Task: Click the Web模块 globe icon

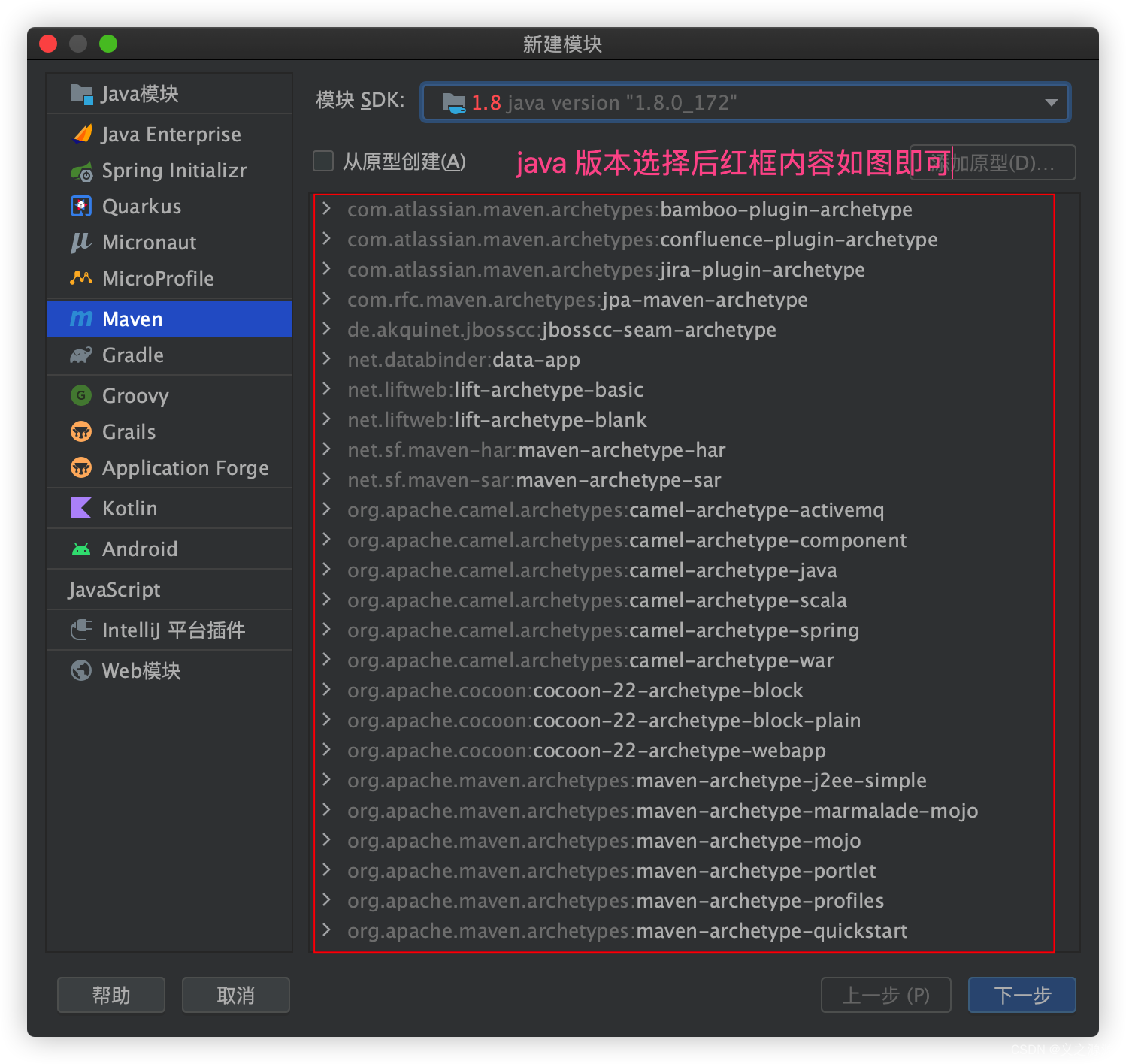Action: click(x=81, y=670)
